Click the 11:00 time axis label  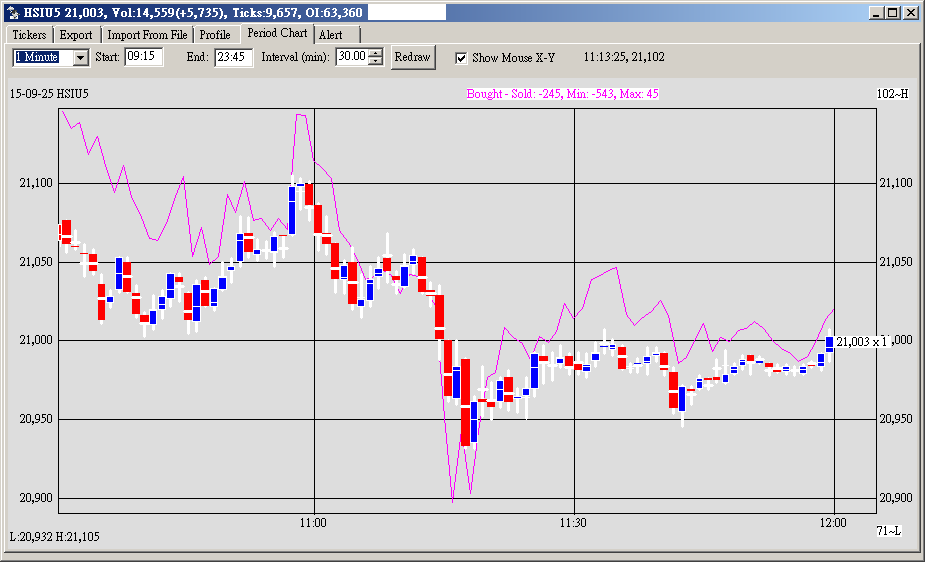click(x=313, y=523)
